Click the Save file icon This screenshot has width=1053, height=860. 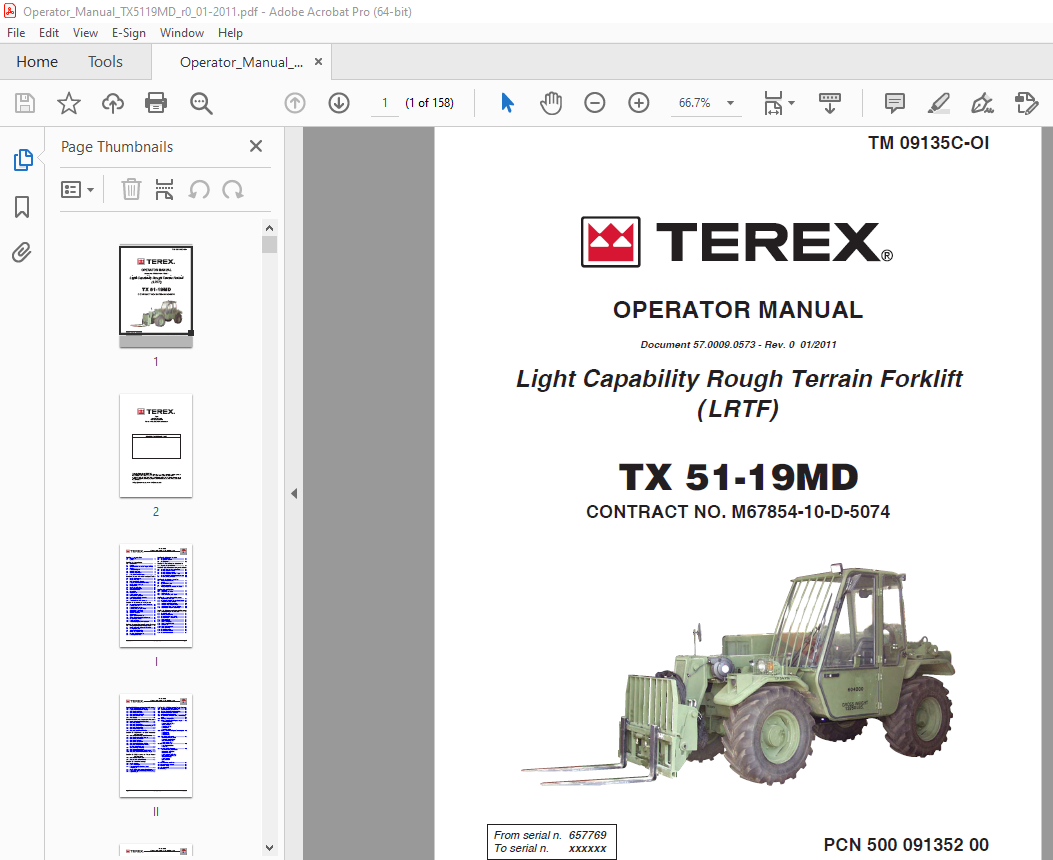coord(25,103)
